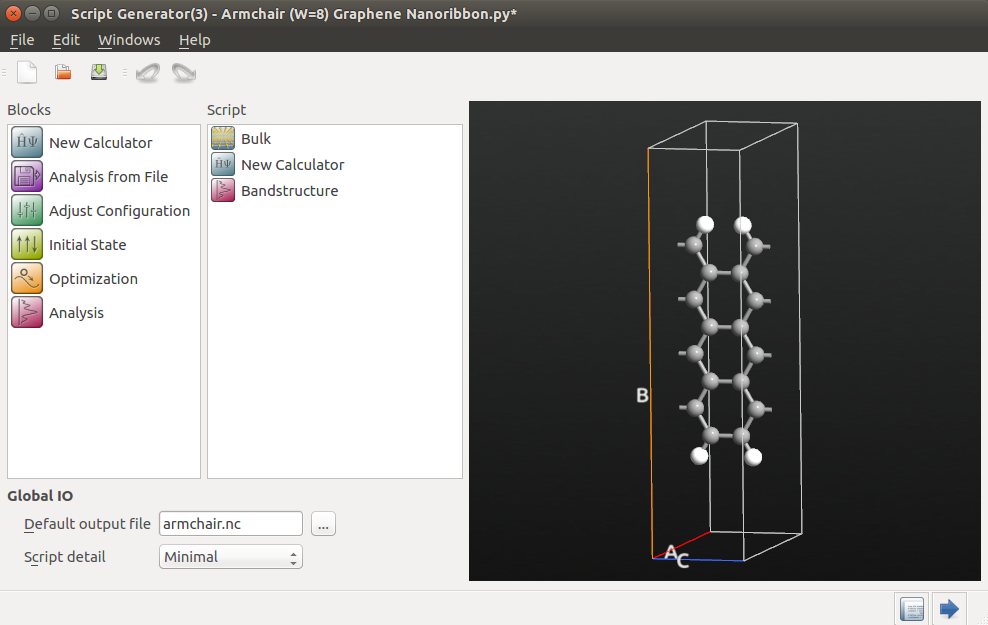Screen dimensions: 988x625
Task: Open the File menu
Action: 22,40
